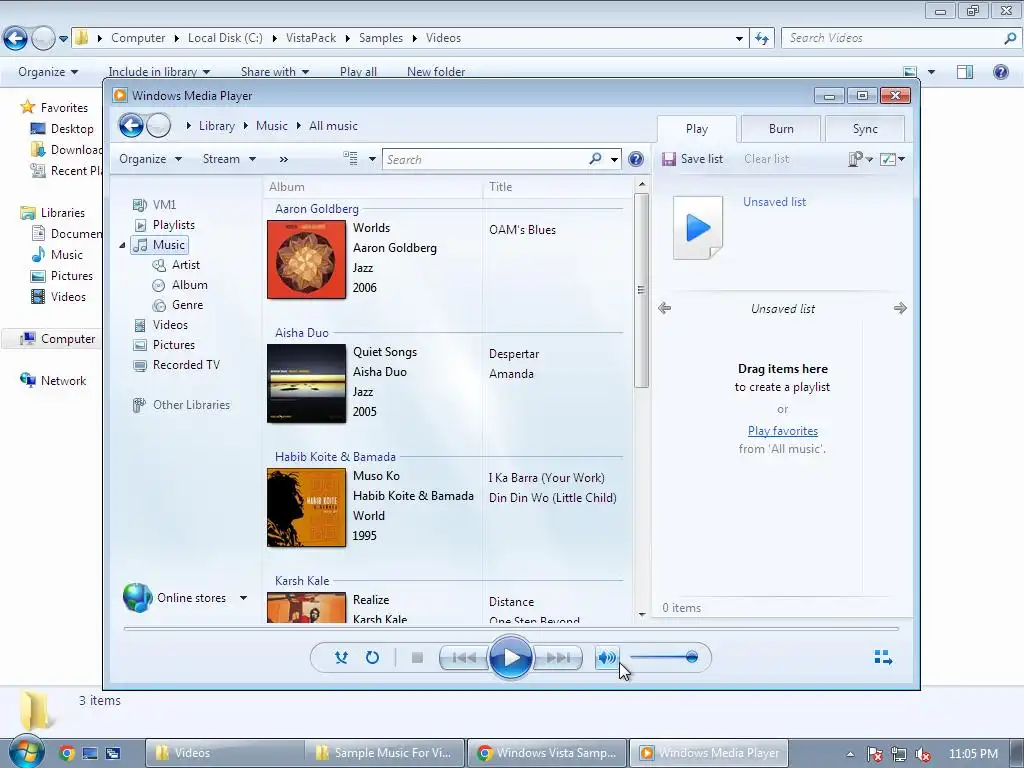Click Play all in Explorer toolbar
Screen dimensions: 1024x768
point(358,72)
